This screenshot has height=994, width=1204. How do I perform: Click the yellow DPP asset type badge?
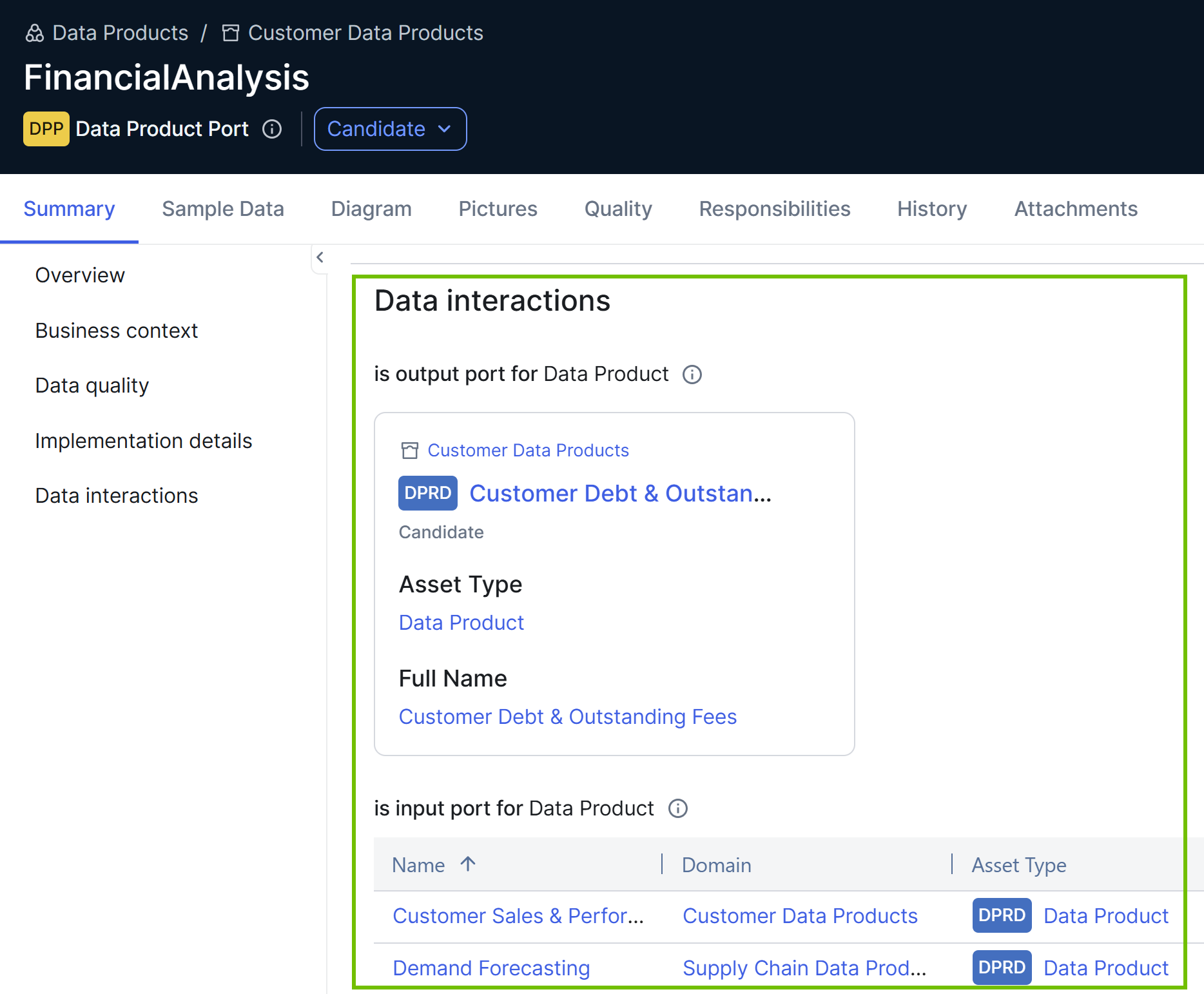coord(46,129)
